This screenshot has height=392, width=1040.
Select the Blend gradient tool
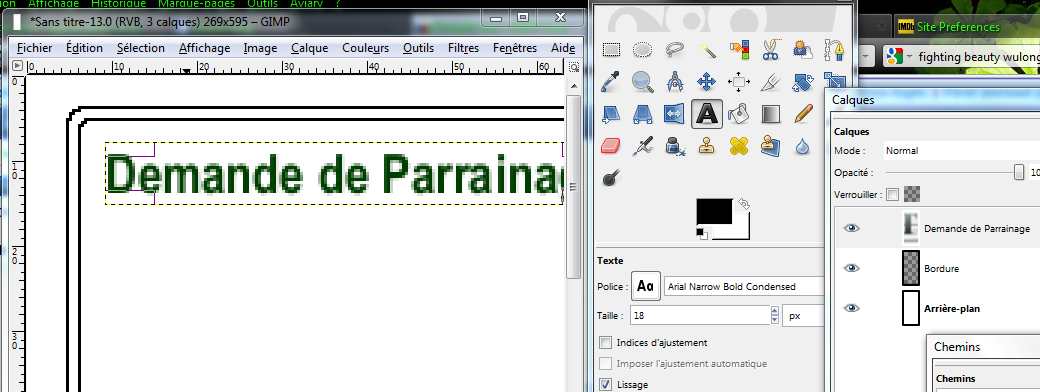pos(771,114)
